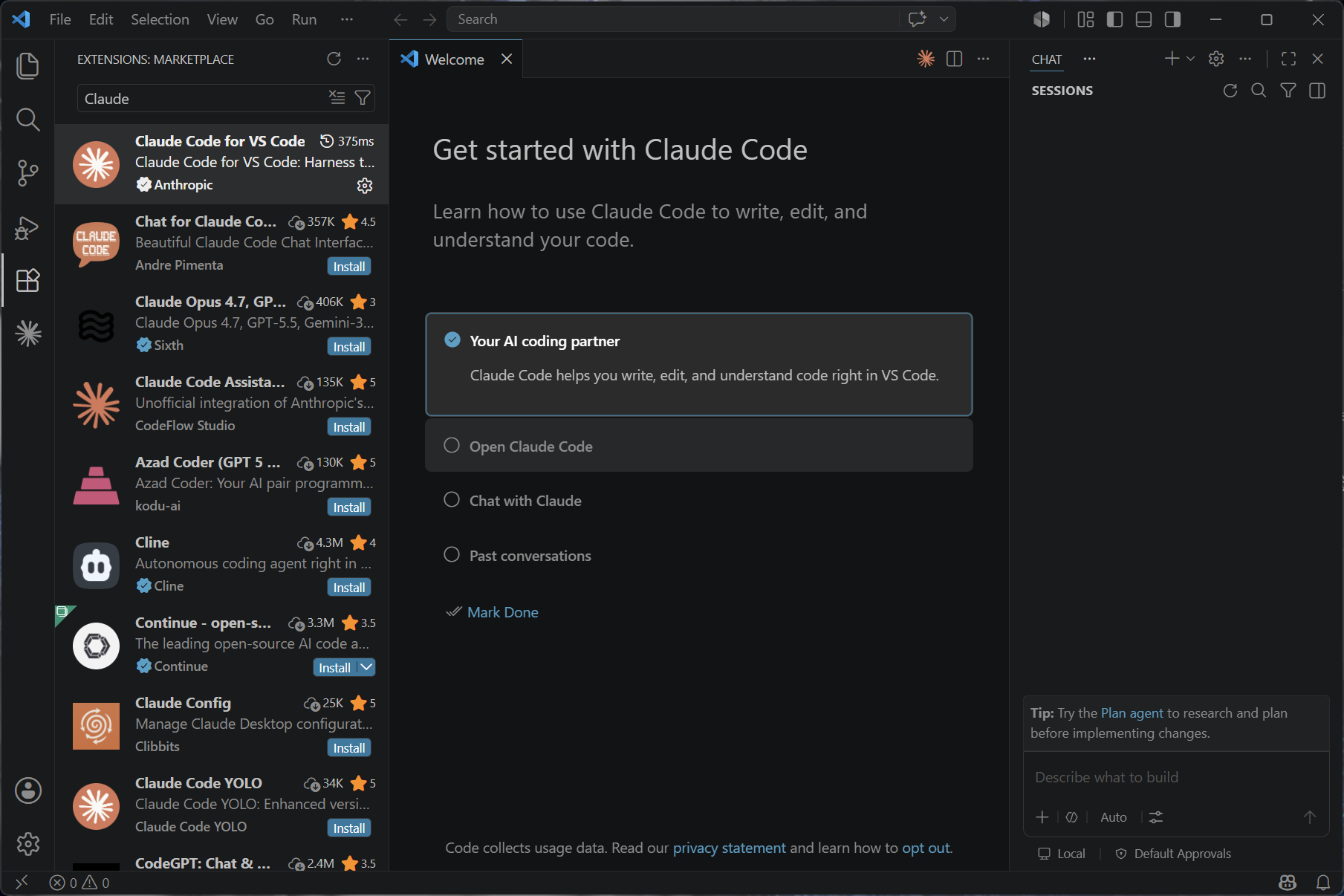Go back using the title bar arrow
The image size is (1344, 896).
point(401,19)
